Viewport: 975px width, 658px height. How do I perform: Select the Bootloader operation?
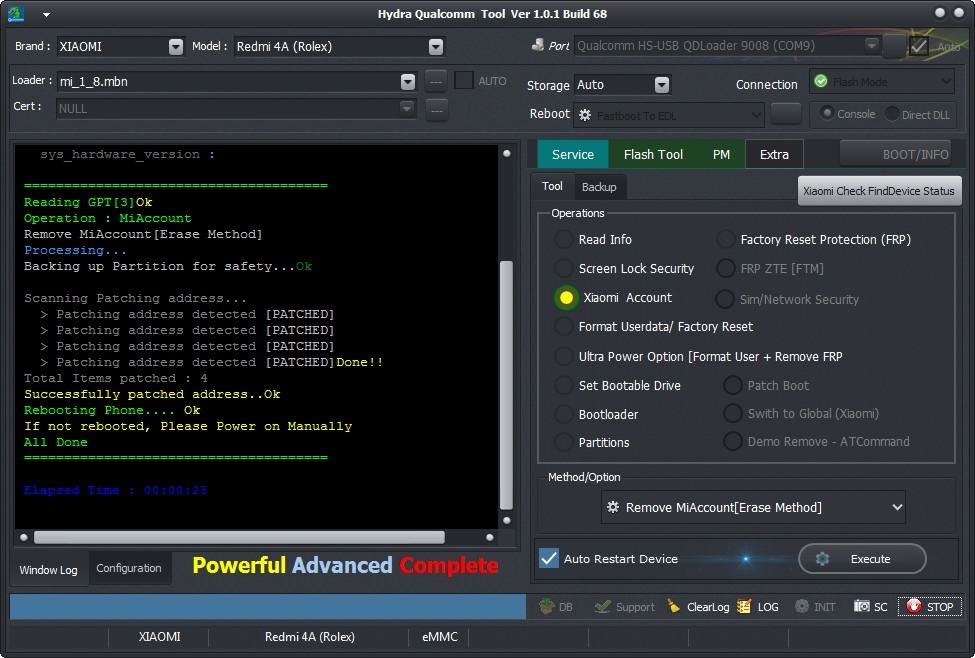[563, 414]
